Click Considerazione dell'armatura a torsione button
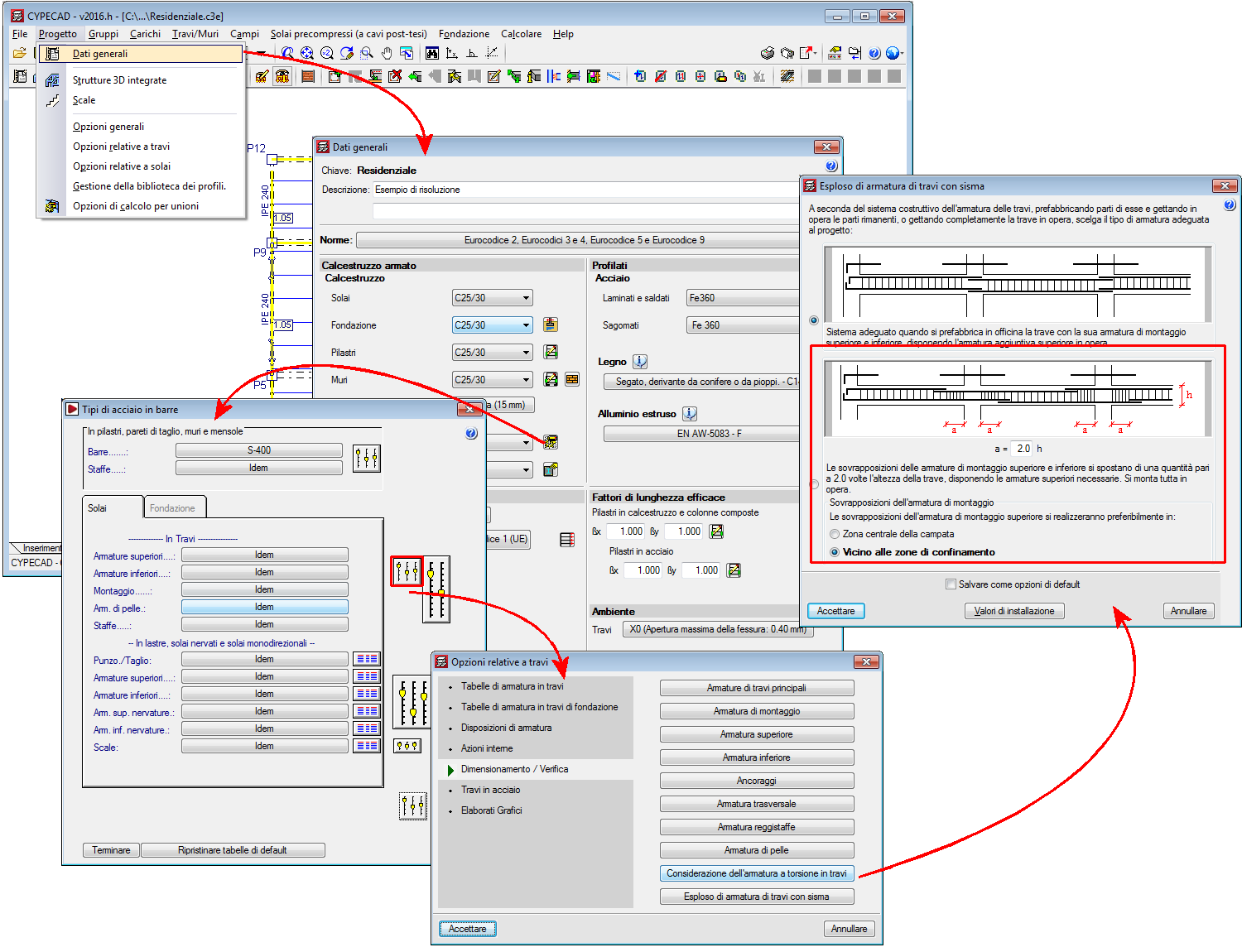The image size is (1242, 952). (757, 873)
